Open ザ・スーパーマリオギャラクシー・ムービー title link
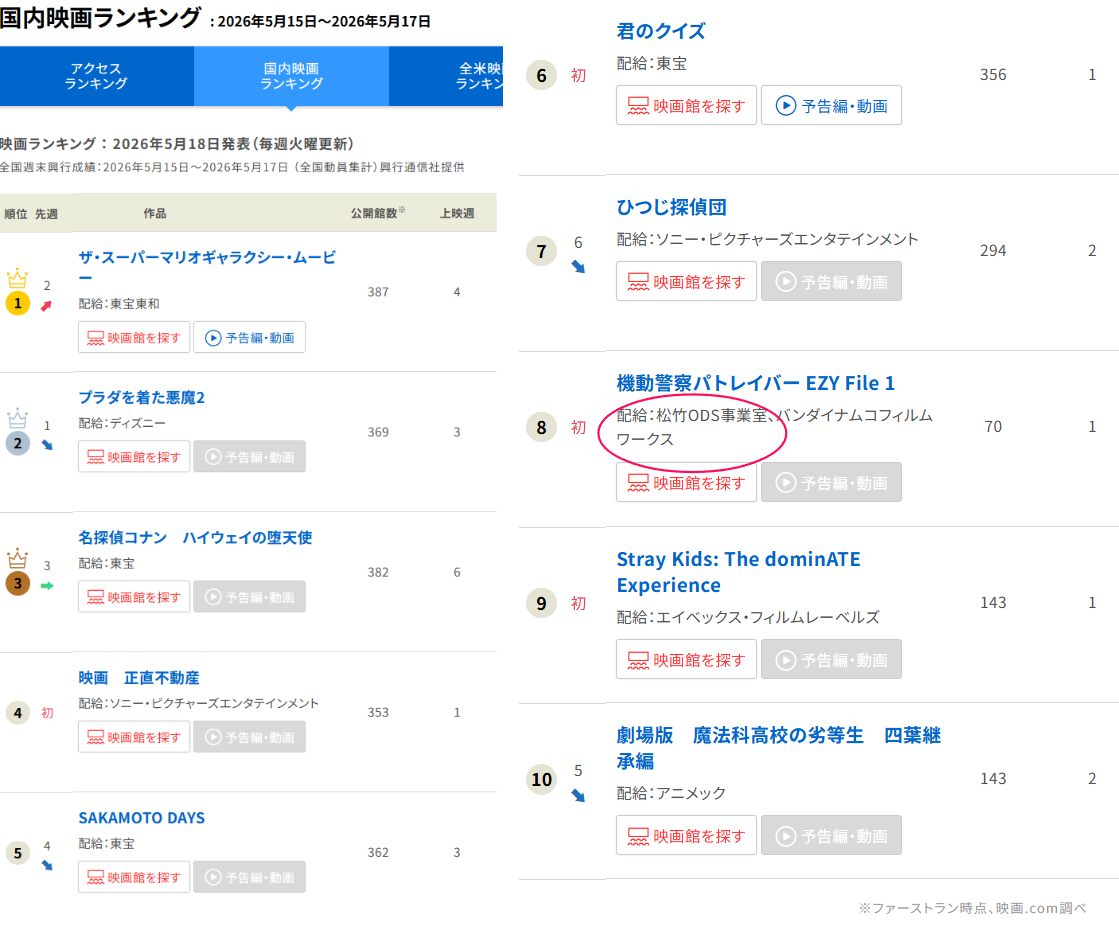The image size is (1119, 925). click(207, 267)
